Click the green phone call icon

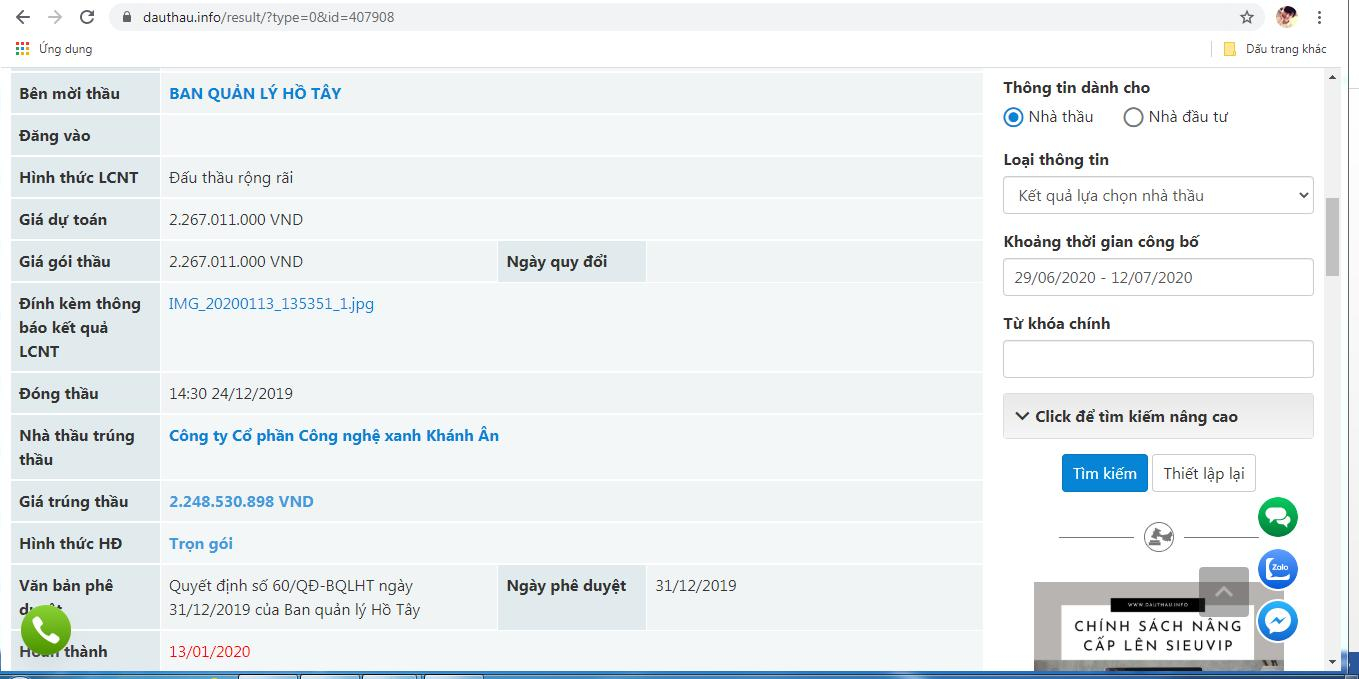click(x=46, y=630)
